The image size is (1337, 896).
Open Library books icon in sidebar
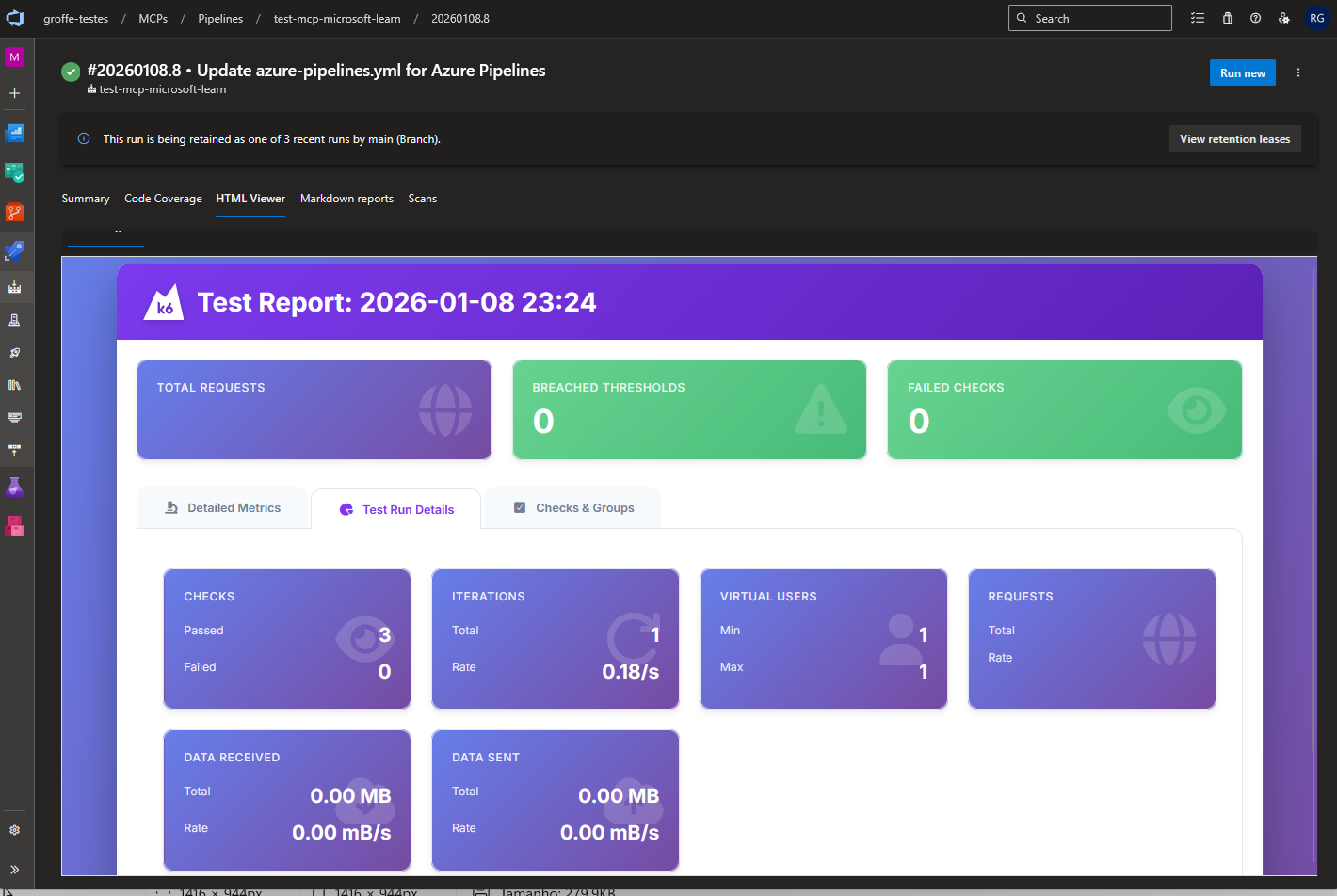click(x=14, y=385)
